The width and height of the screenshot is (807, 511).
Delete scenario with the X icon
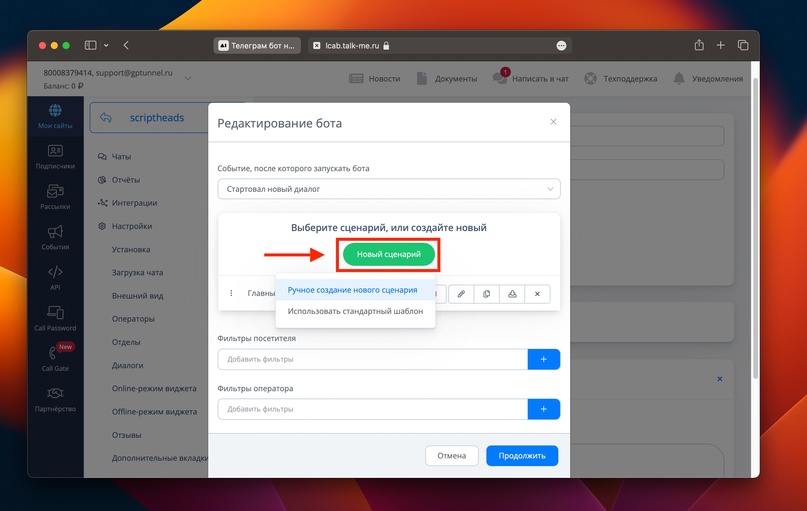click(537, 294)
